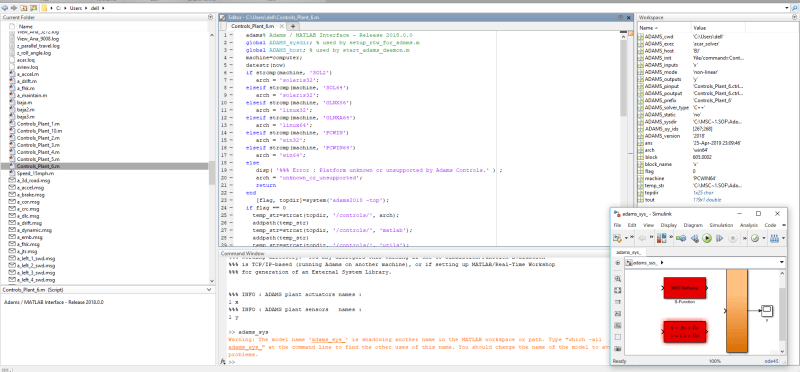Click the Simulink new model icon
The image size is (800, 372).
(x=617, y=238)
